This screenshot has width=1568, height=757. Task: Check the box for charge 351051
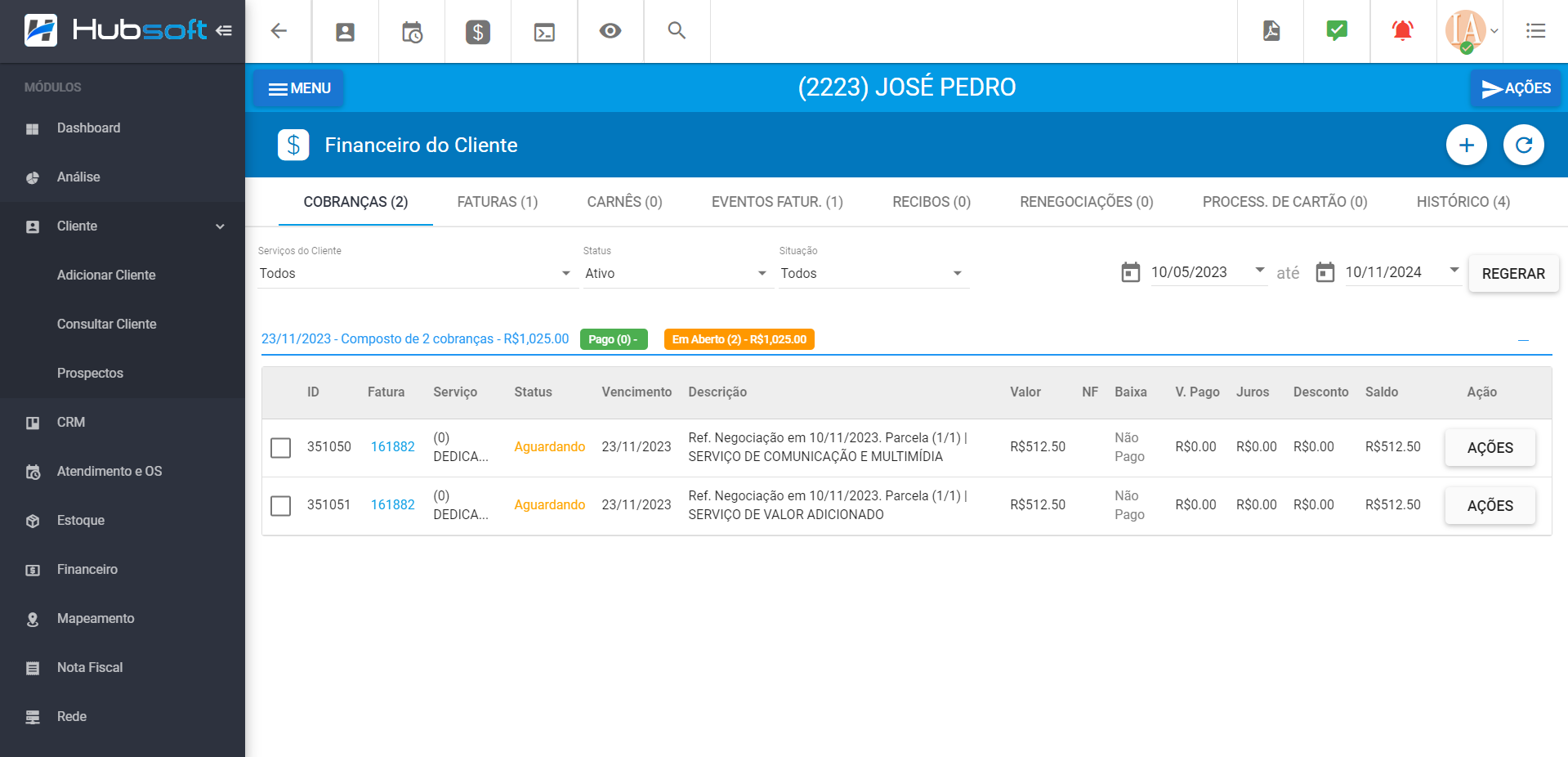[280, 505]
